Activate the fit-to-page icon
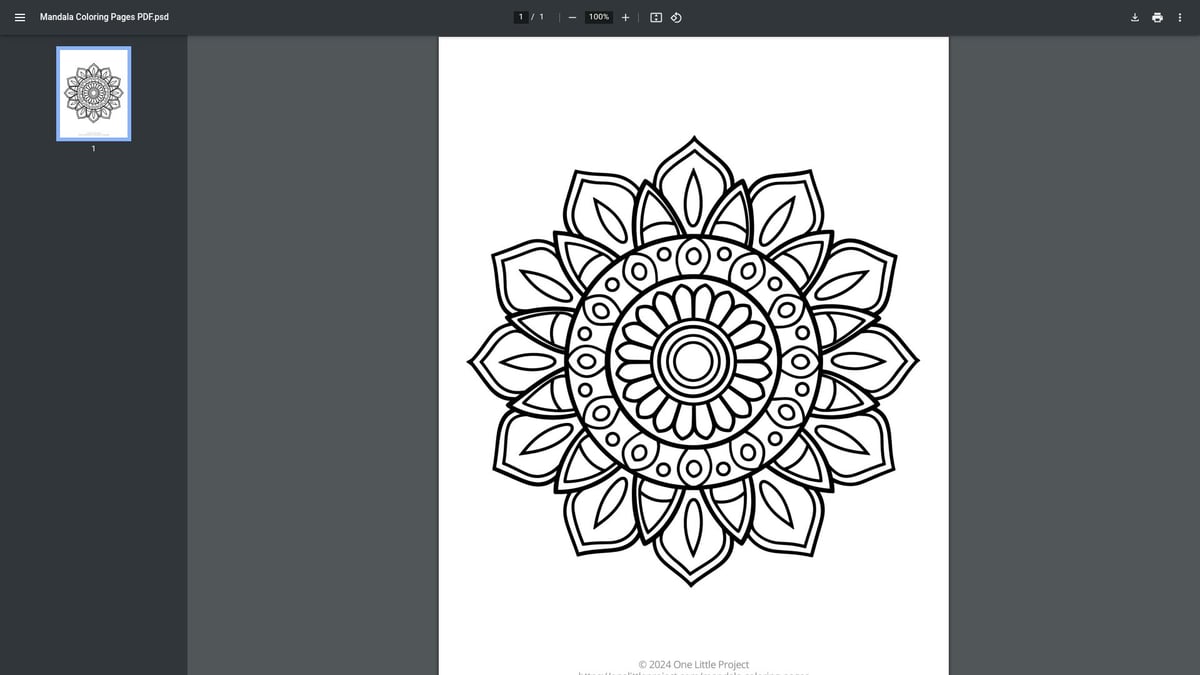1200x675 pixels. [655, 17]
